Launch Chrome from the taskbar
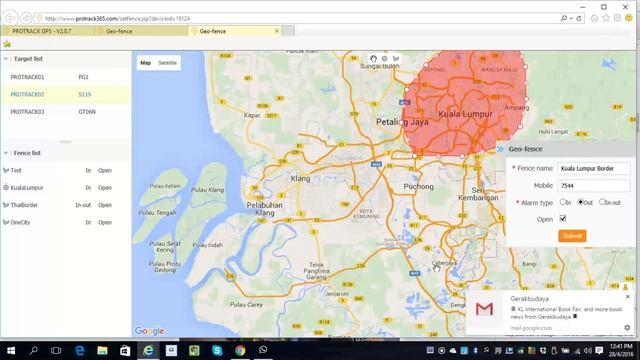 (240, 350)
